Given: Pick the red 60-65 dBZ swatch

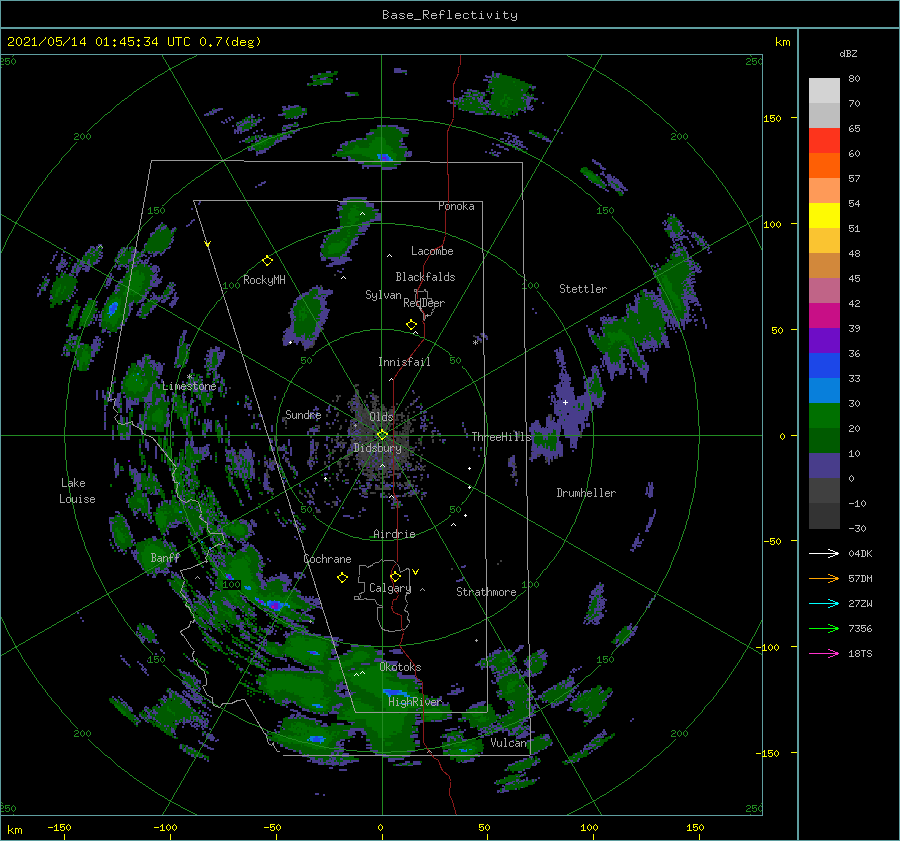Looking at the screenshot, I should pyautogui.click(x=824, y=141).
